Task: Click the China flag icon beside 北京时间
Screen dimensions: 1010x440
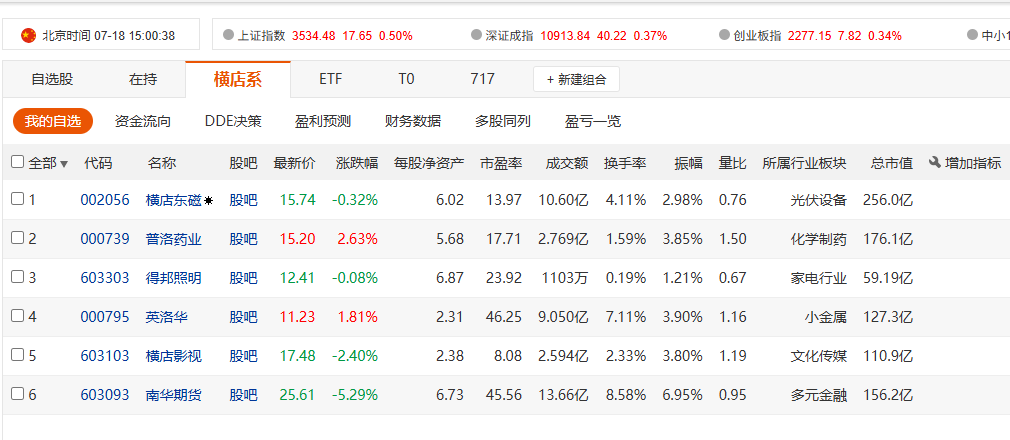Action: coord(28,35)
